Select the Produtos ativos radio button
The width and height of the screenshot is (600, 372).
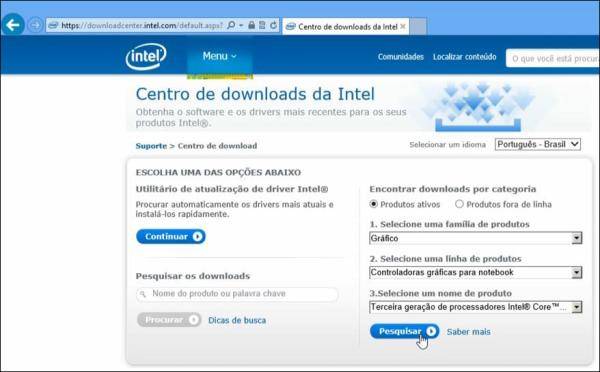(373, 204)
